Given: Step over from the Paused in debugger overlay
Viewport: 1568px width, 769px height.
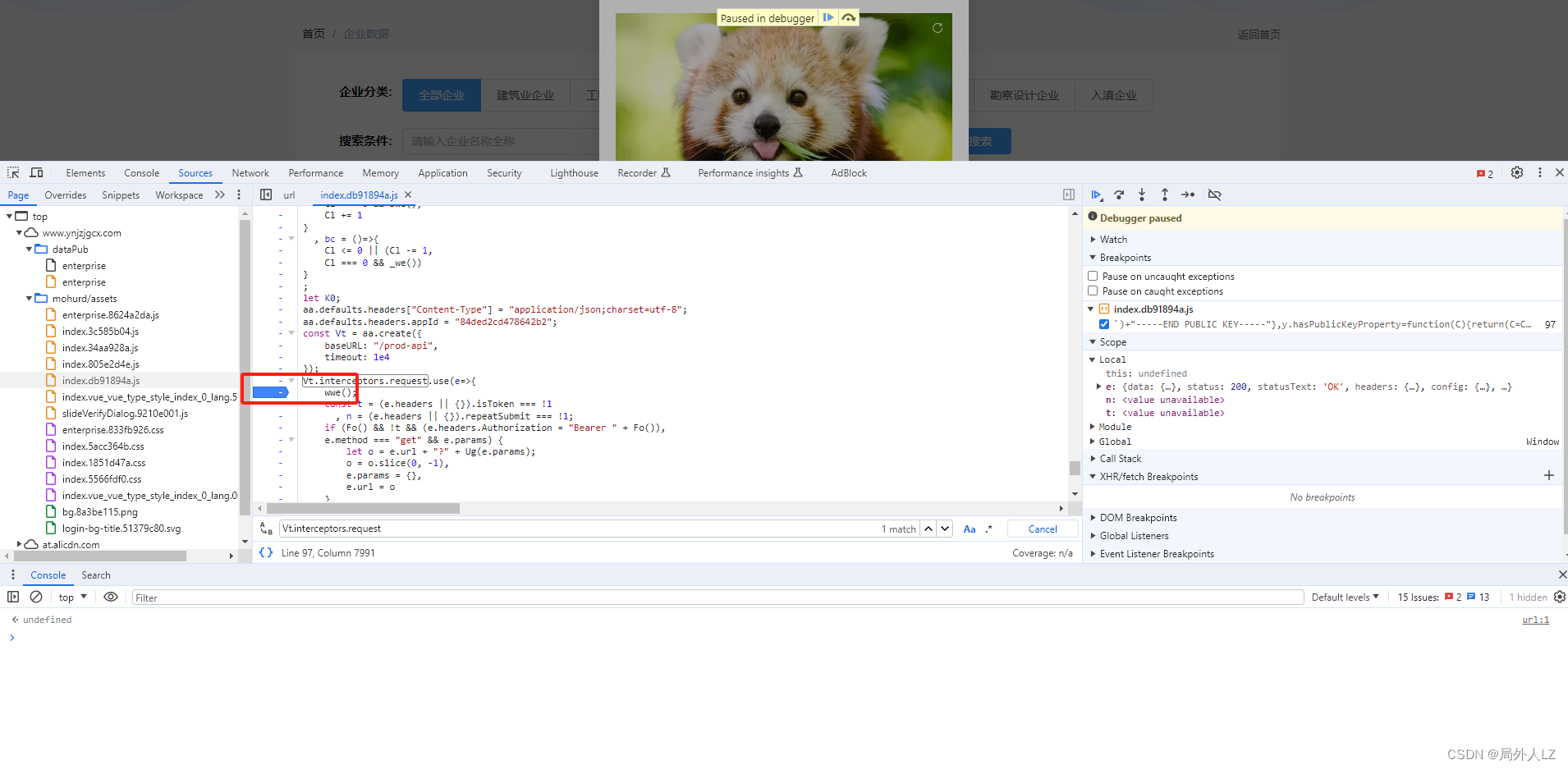Looking at the screenshot, I should point(849,17).
